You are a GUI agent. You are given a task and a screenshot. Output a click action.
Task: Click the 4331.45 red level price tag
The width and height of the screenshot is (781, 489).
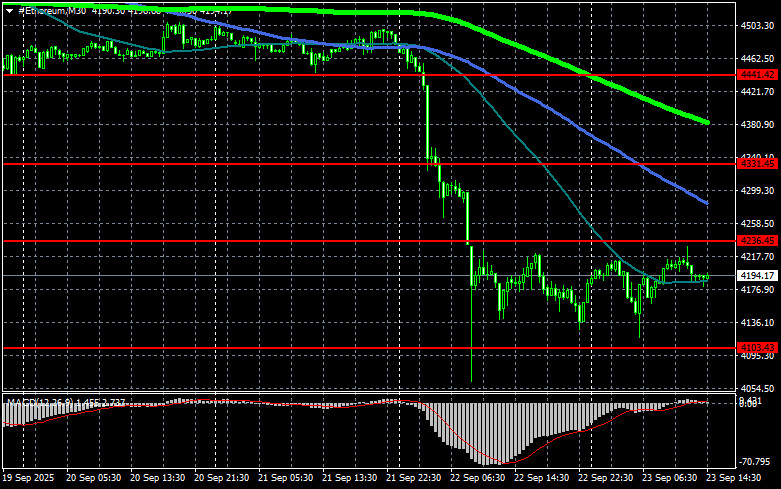point(758,163)
